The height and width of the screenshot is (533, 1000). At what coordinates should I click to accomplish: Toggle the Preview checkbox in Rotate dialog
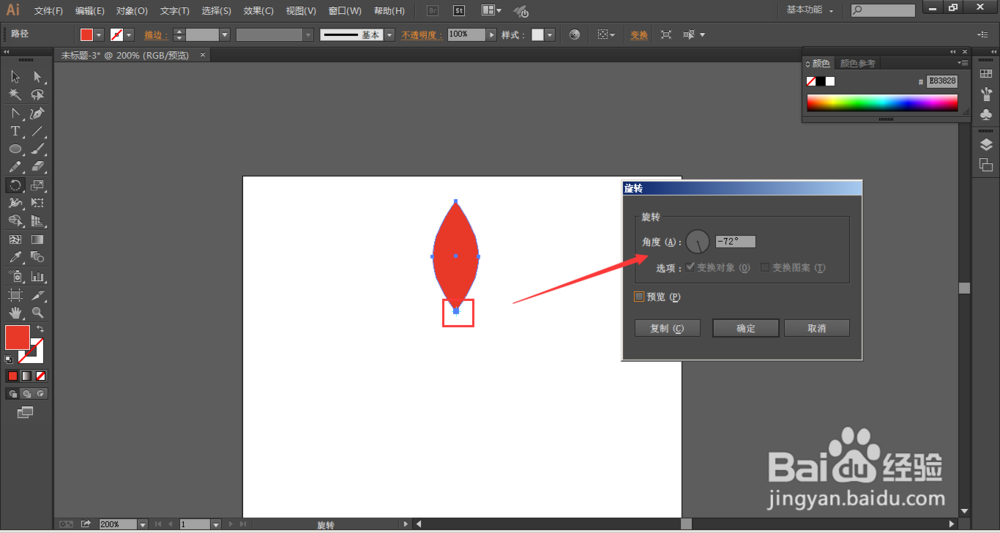point(639,296)
